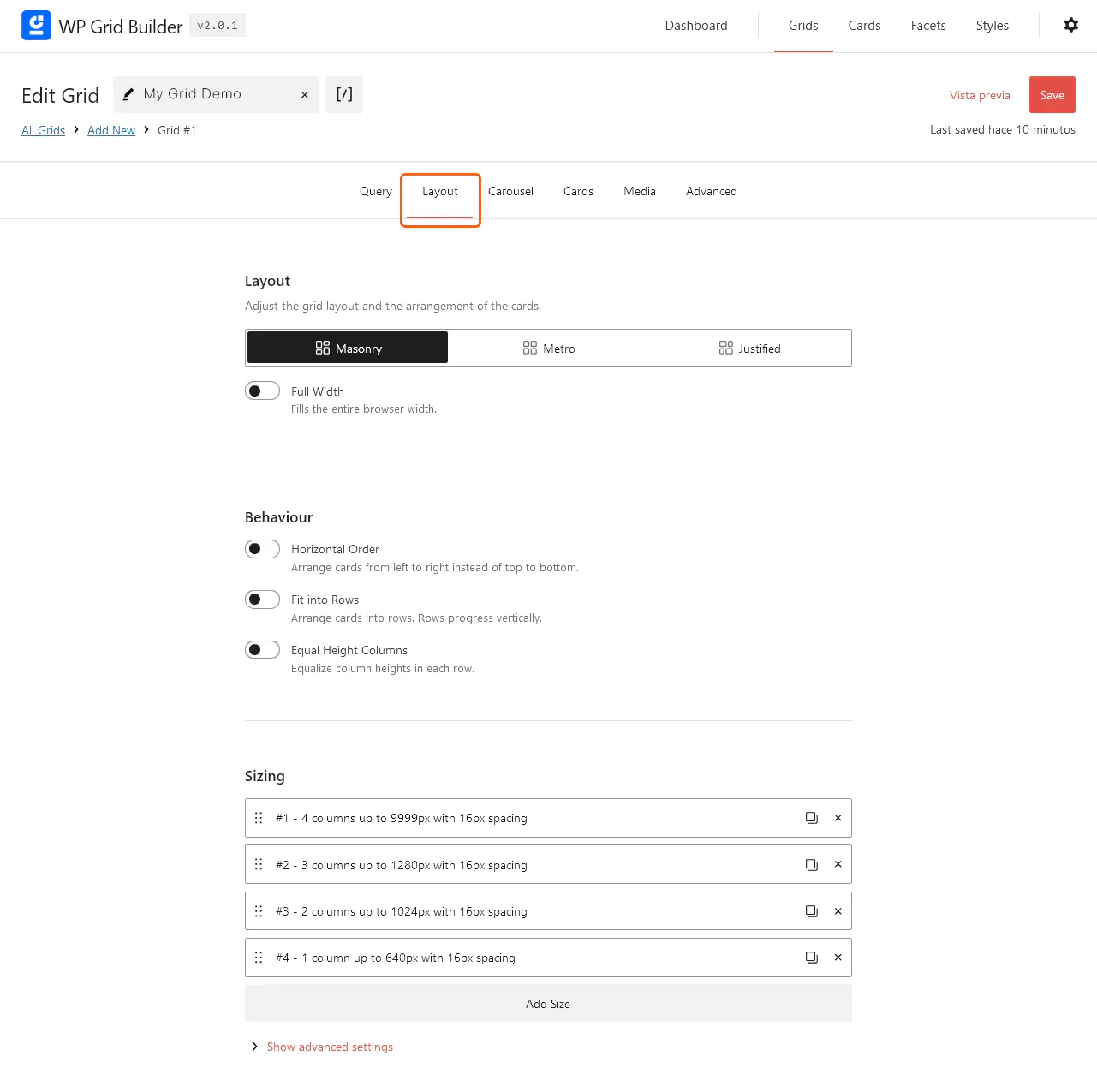
Task: Duplicate the 4 columns sizing rule
Action: [811, 818]
